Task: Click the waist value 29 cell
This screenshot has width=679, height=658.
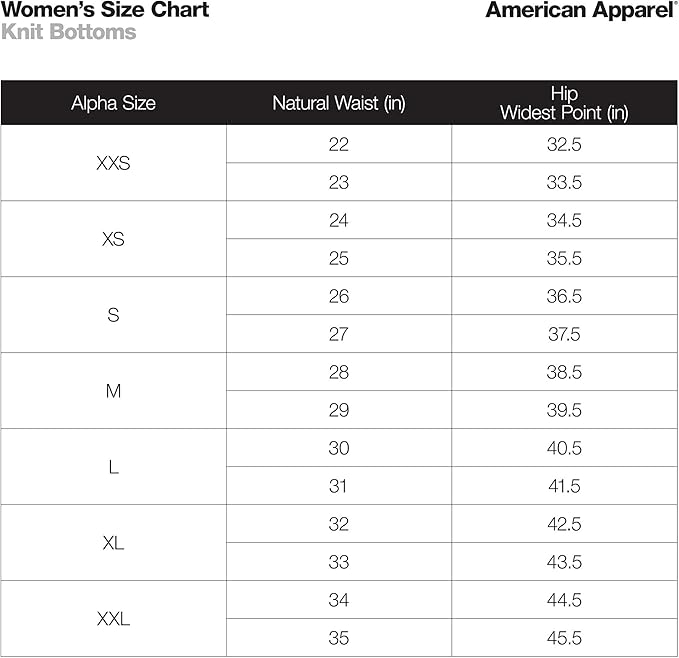Action: 339,410
